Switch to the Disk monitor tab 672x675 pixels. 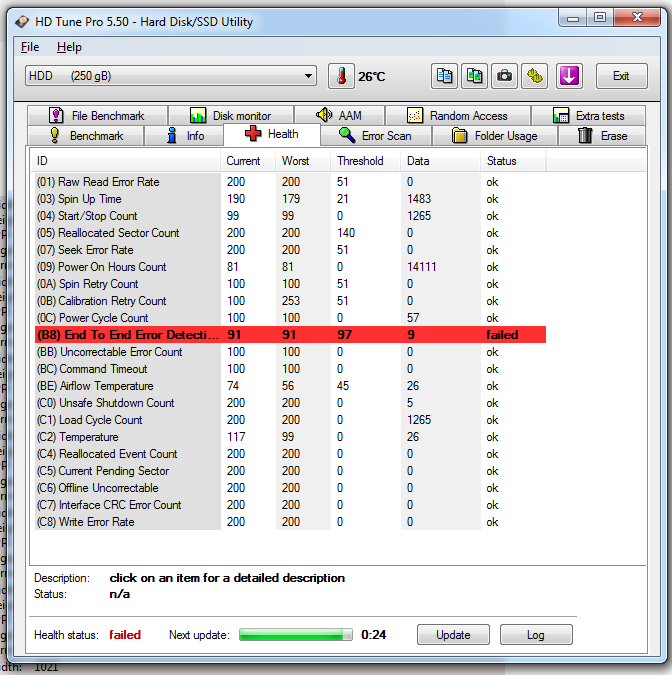(x=231, y=115)
